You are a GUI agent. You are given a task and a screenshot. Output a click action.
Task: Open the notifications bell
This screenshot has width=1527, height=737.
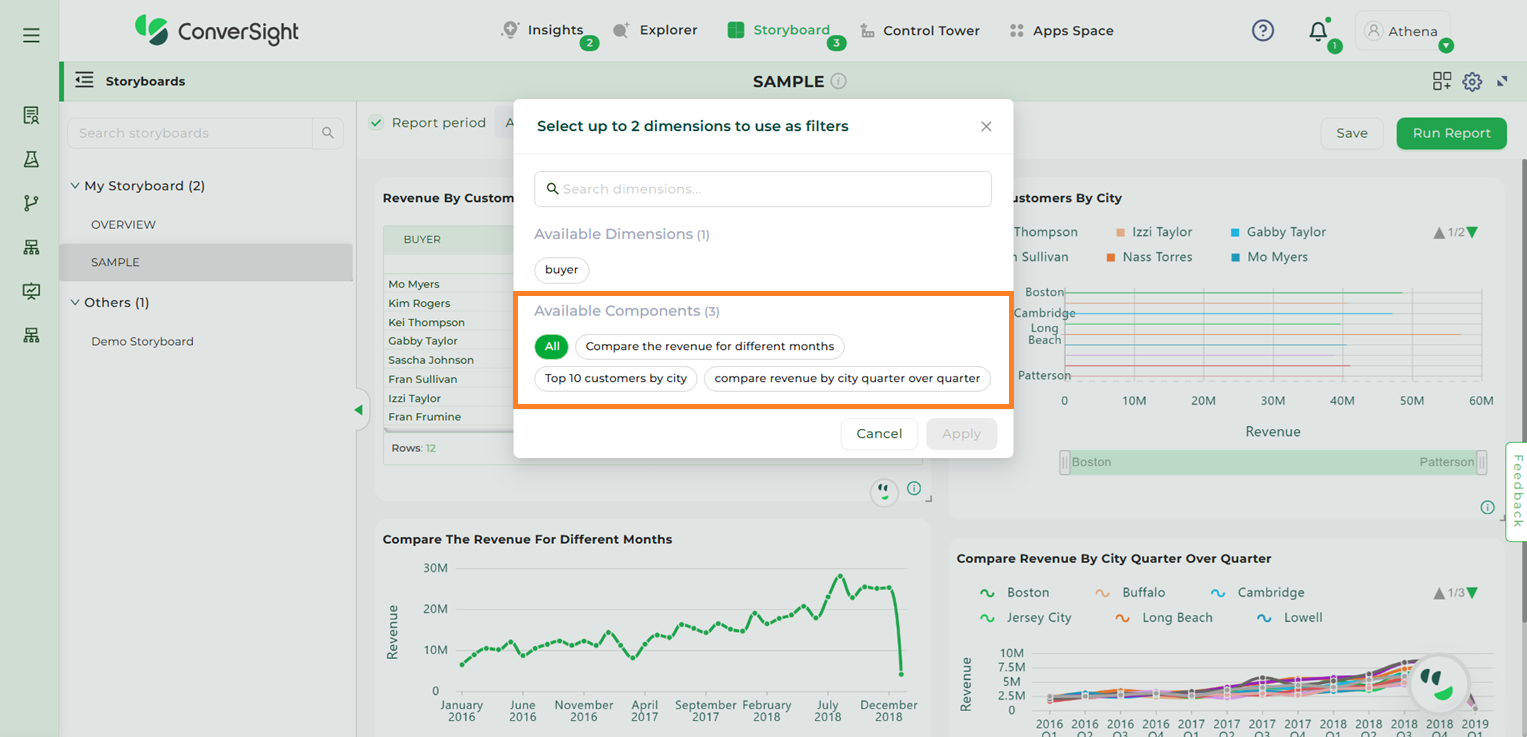pyautogui.click(x=1318, y=31)
